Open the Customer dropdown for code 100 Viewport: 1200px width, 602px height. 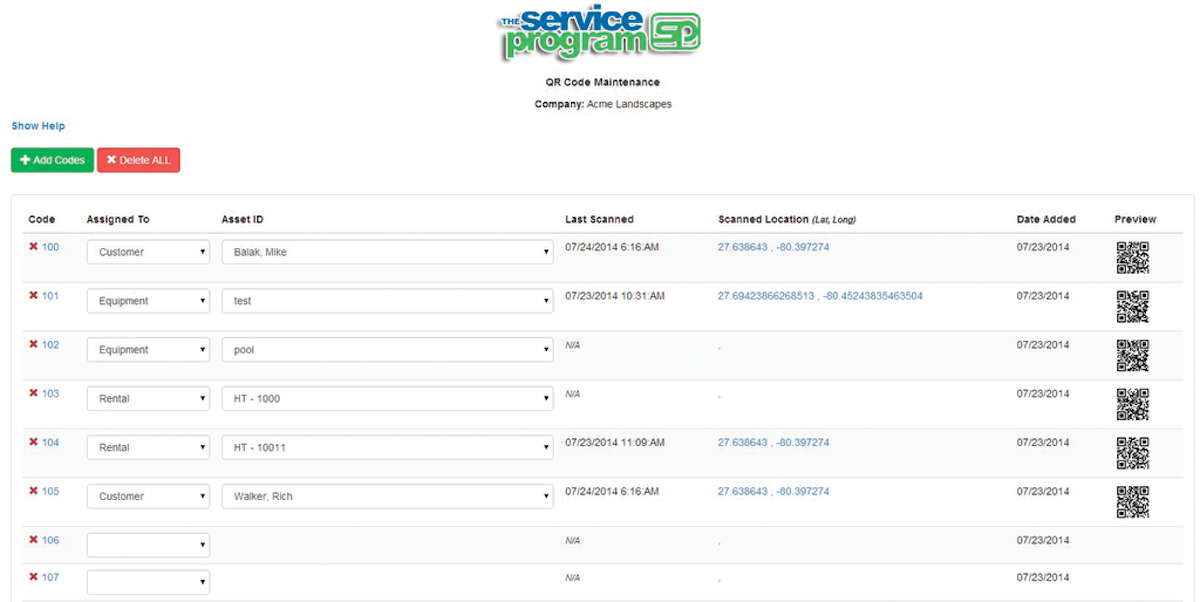tap(148, 252)
